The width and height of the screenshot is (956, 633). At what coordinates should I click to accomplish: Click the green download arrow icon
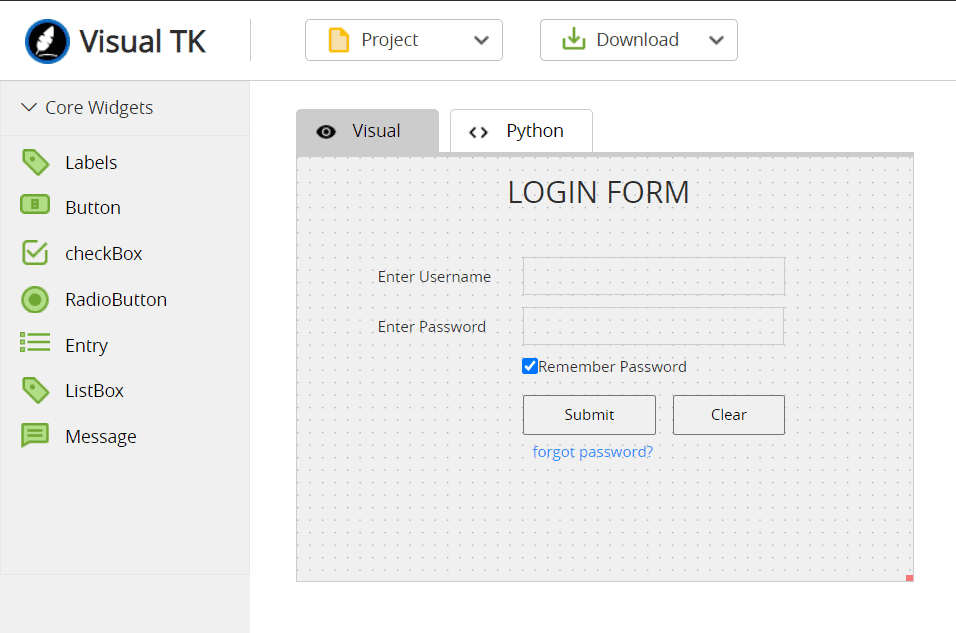tap(573, 39)
